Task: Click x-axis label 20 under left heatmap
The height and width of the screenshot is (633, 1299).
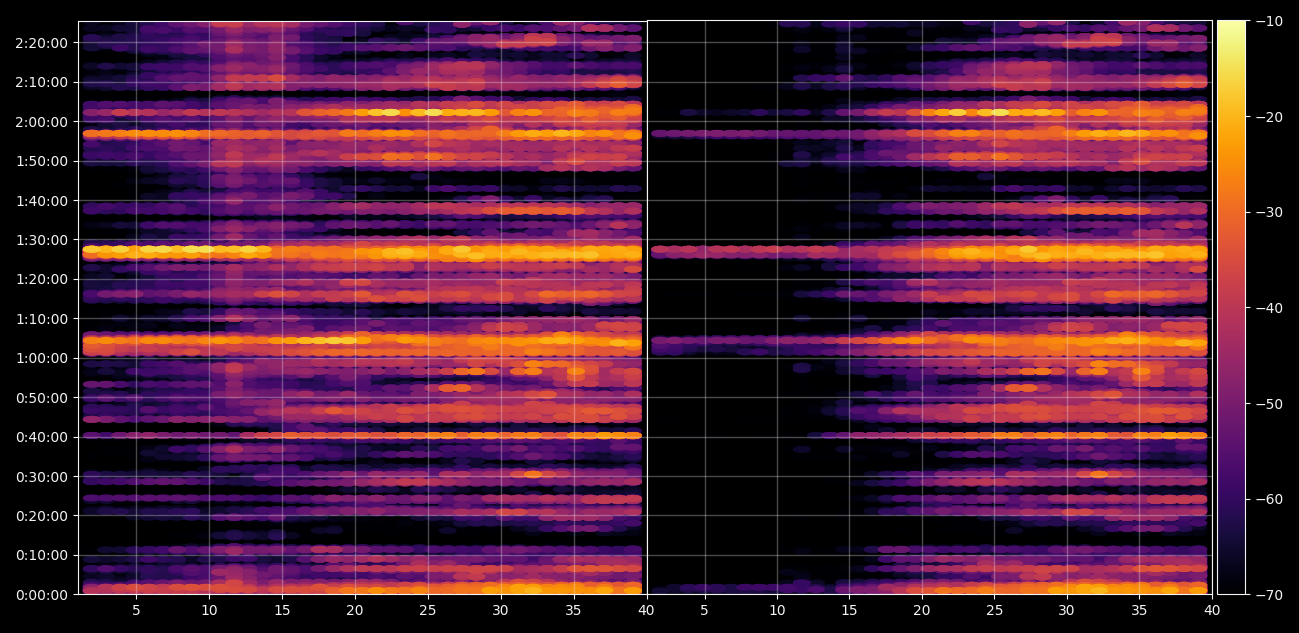Action: (x=355, y=610)
